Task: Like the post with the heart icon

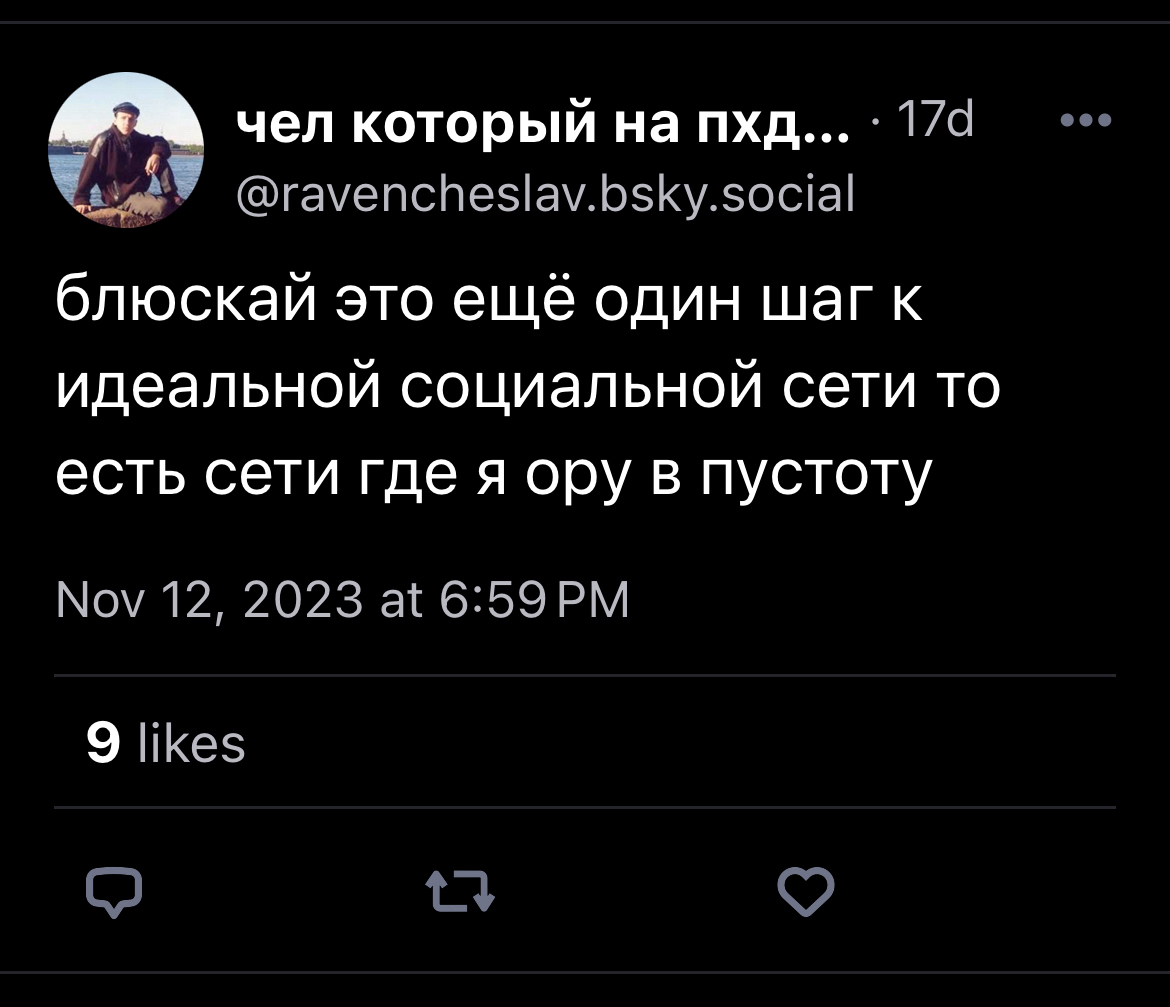Action: [806, 890]
